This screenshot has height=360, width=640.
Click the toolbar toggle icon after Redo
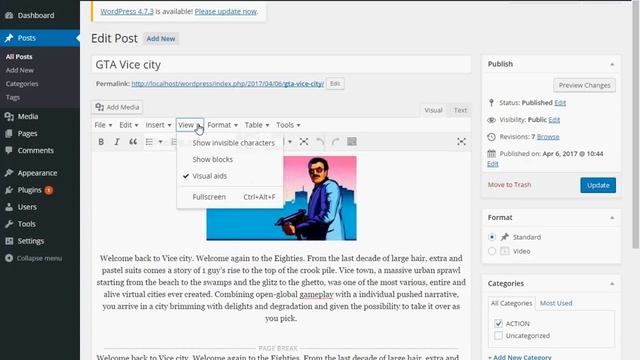click(x=351, y=142)
